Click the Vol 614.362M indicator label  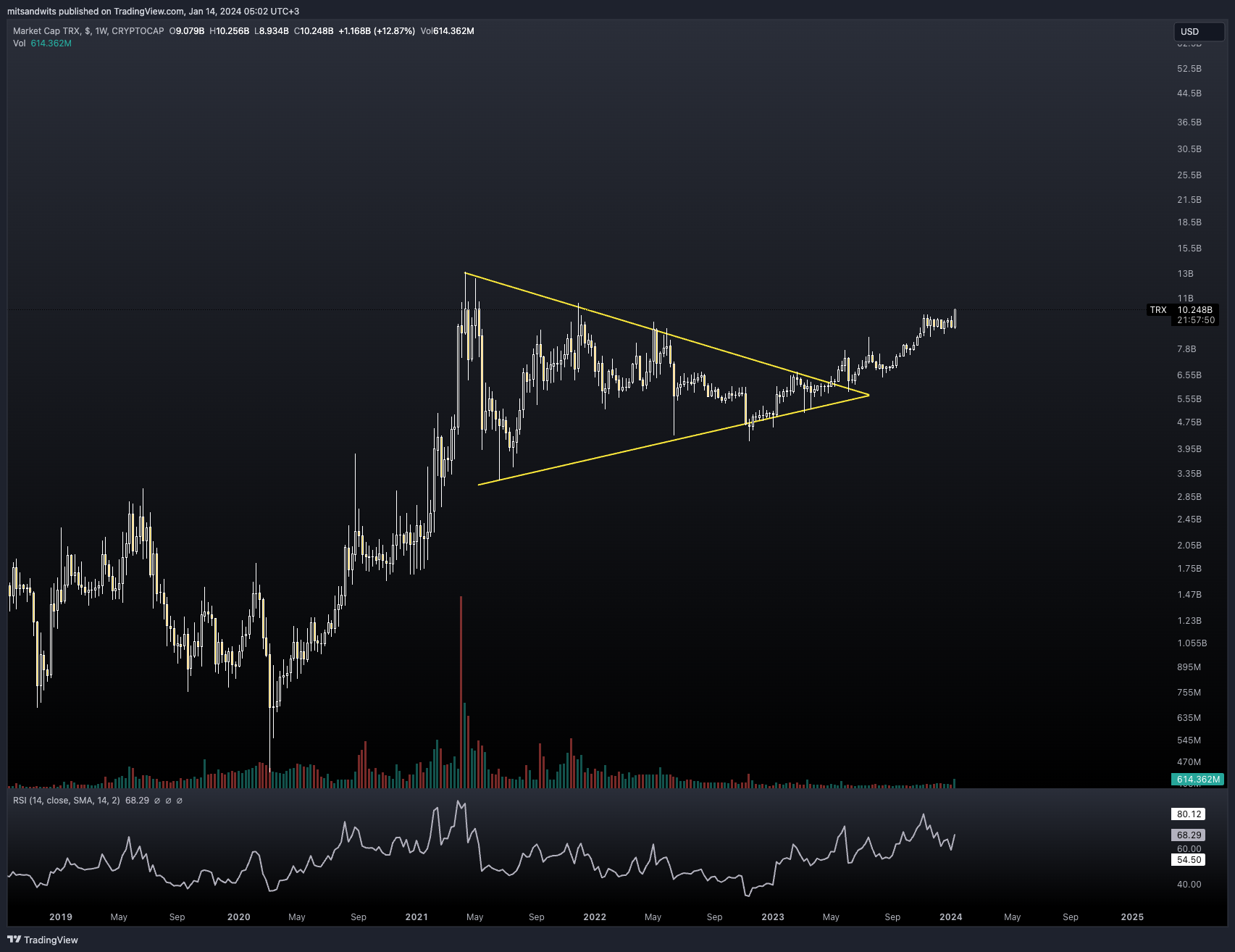(42, 43)
